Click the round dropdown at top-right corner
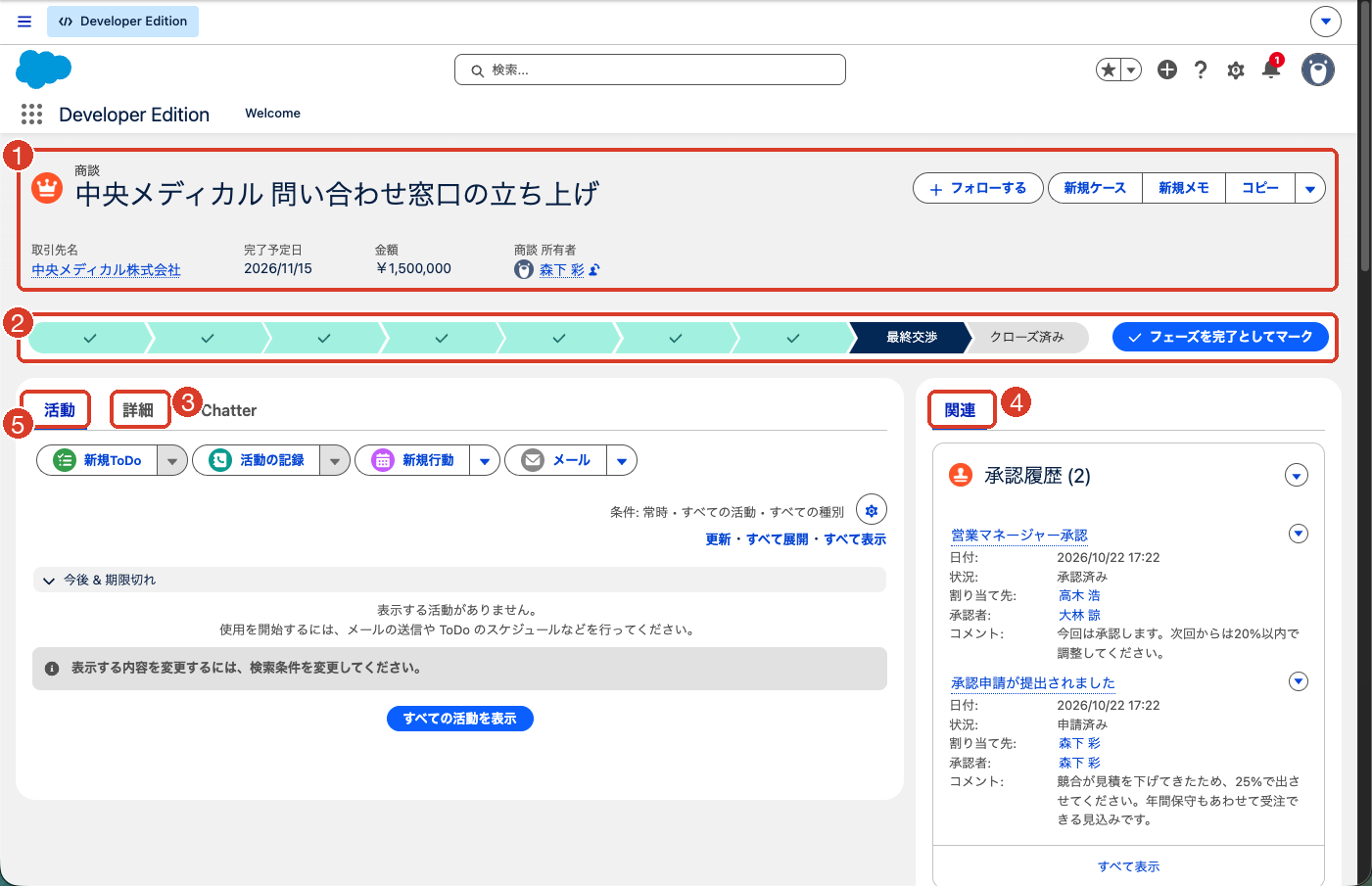The image size is (1372, 886). coord(1326,21)
